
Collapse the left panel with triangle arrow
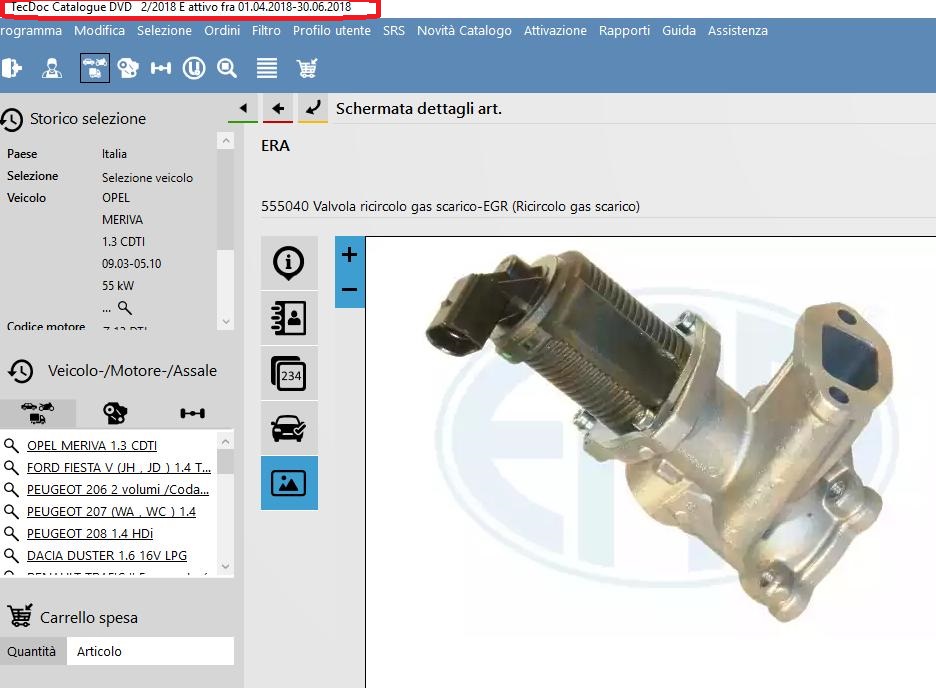tap(243, 109)
